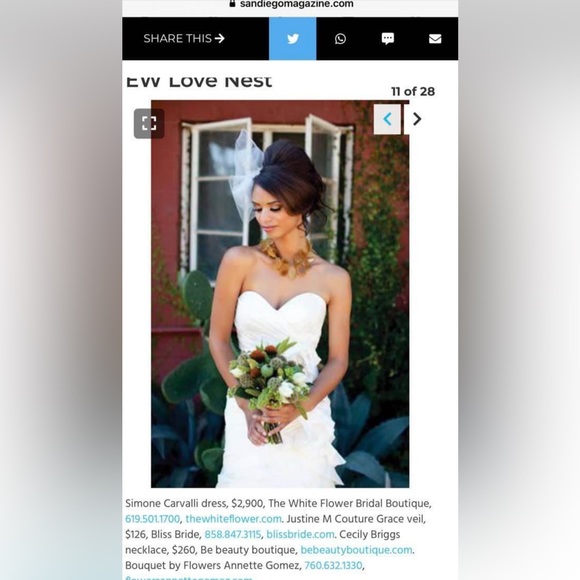Call Bliss Bride at 858.847.3115

point(233,535)
